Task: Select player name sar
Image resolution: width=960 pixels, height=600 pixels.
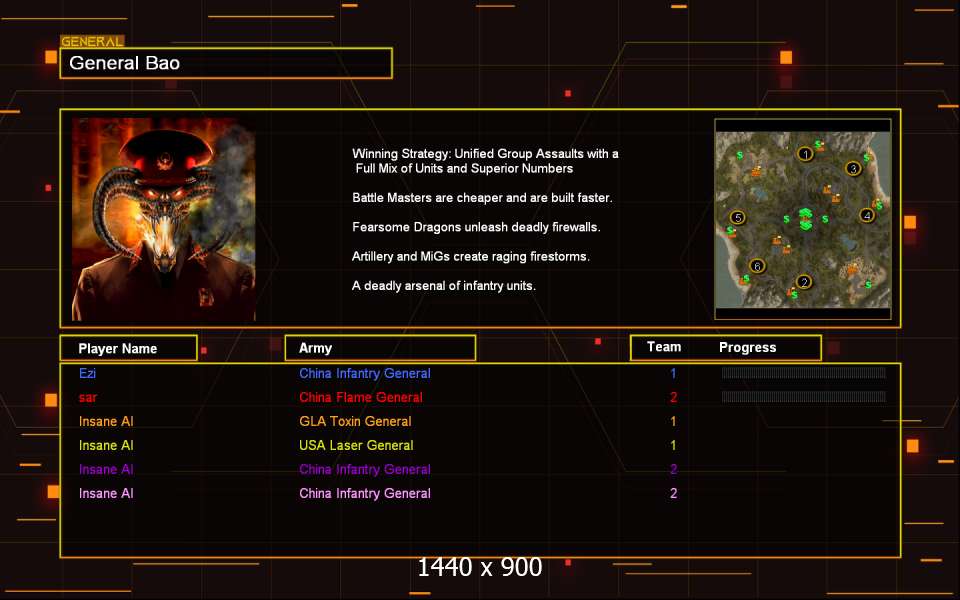Action: pyautogui.click(x=88, y=398)
